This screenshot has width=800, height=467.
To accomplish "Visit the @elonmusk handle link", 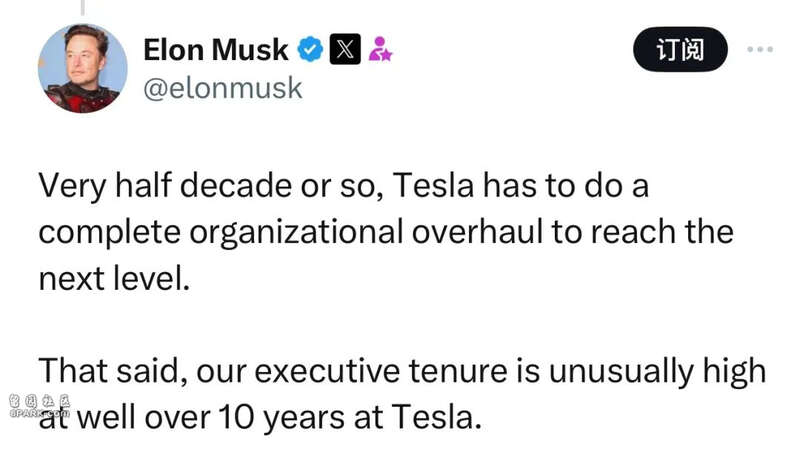I will point(223,88).
